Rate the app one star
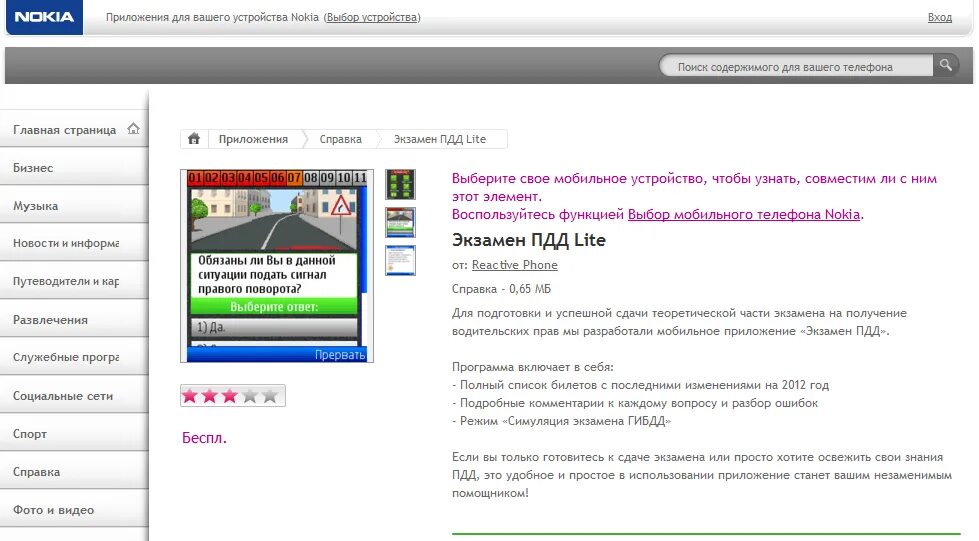Image resolution: width=979 pixels, height=541 pixels. [190, 395]
